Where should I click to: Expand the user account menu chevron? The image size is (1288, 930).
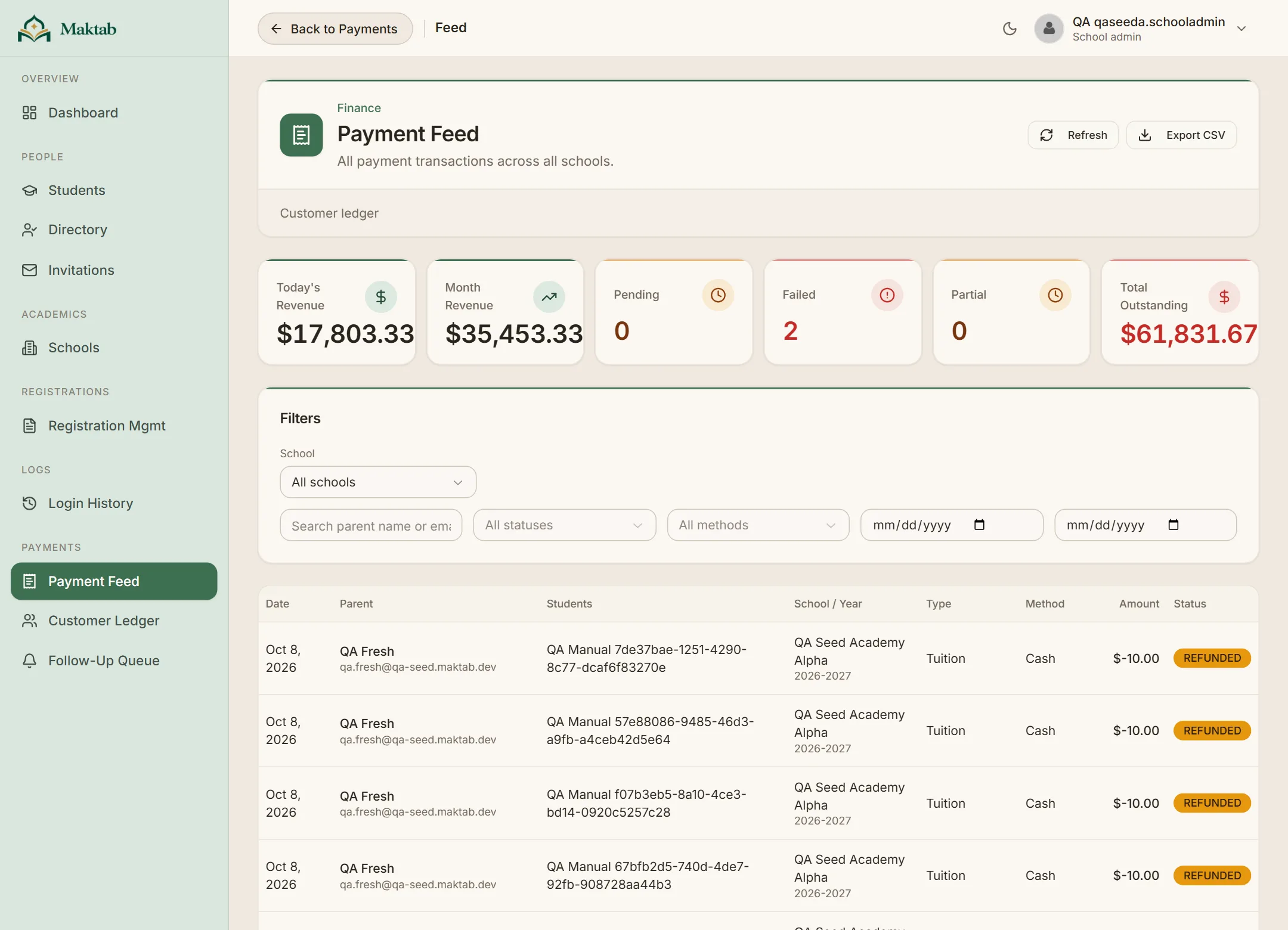coord(1241,29)
